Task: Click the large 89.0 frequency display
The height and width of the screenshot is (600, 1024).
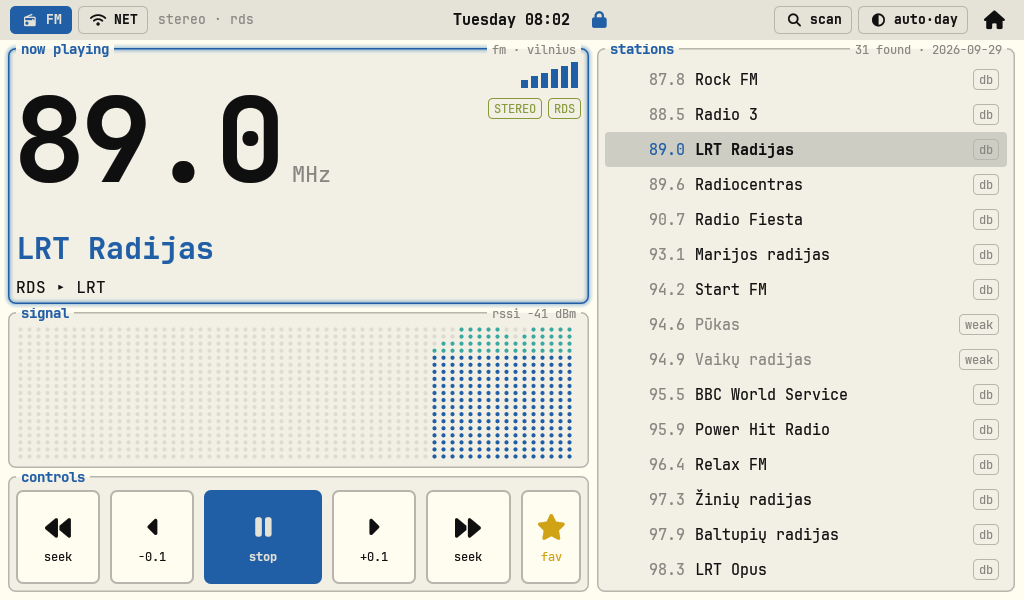Action: [x=150, y=140]
